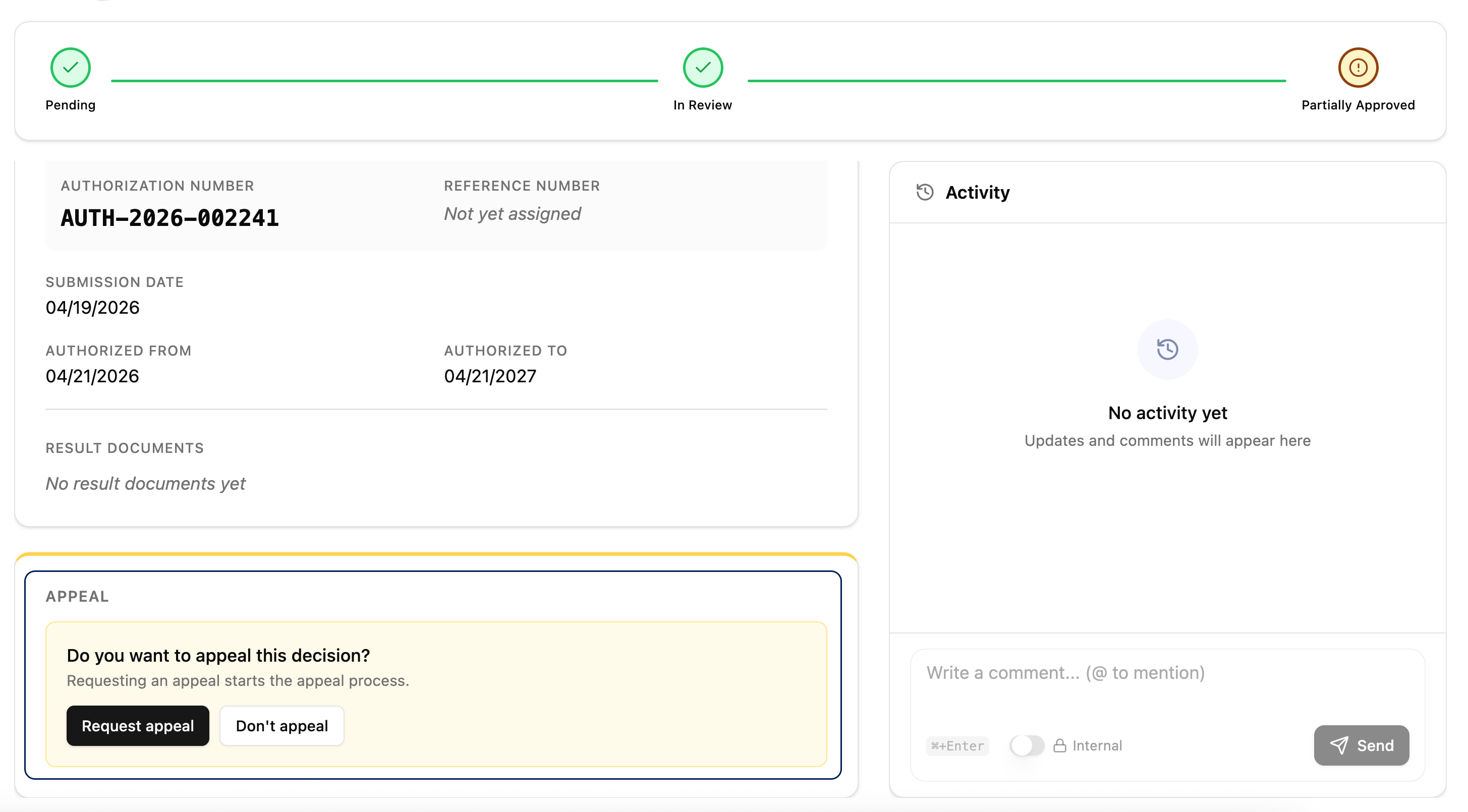Click the authorized to date 04/21/2027

(490, 376)
